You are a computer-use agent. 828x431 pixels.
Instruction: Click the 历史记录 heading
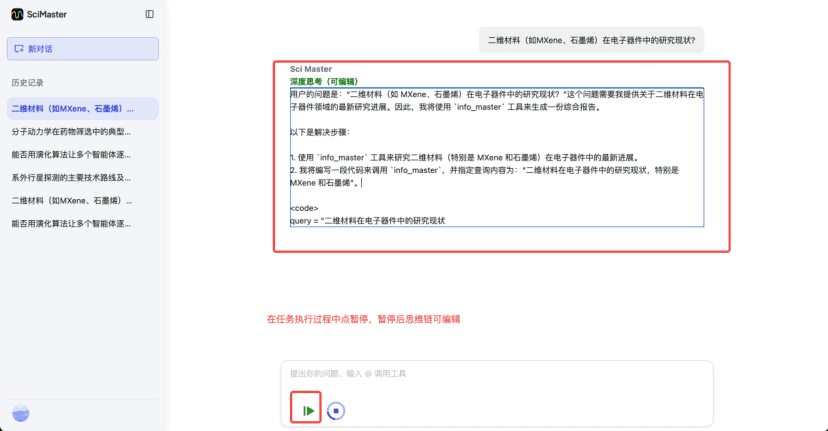[27, 83]
